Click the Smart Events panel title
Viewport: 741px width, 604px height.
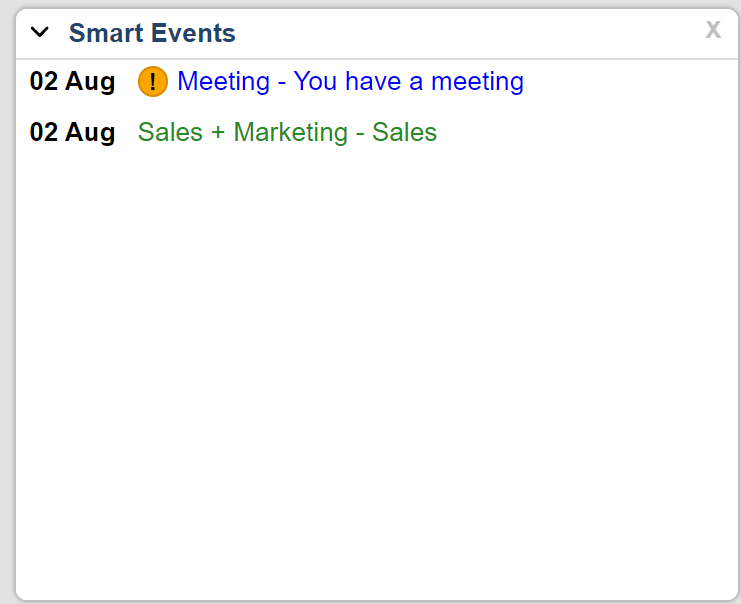[x=152, y=33]
